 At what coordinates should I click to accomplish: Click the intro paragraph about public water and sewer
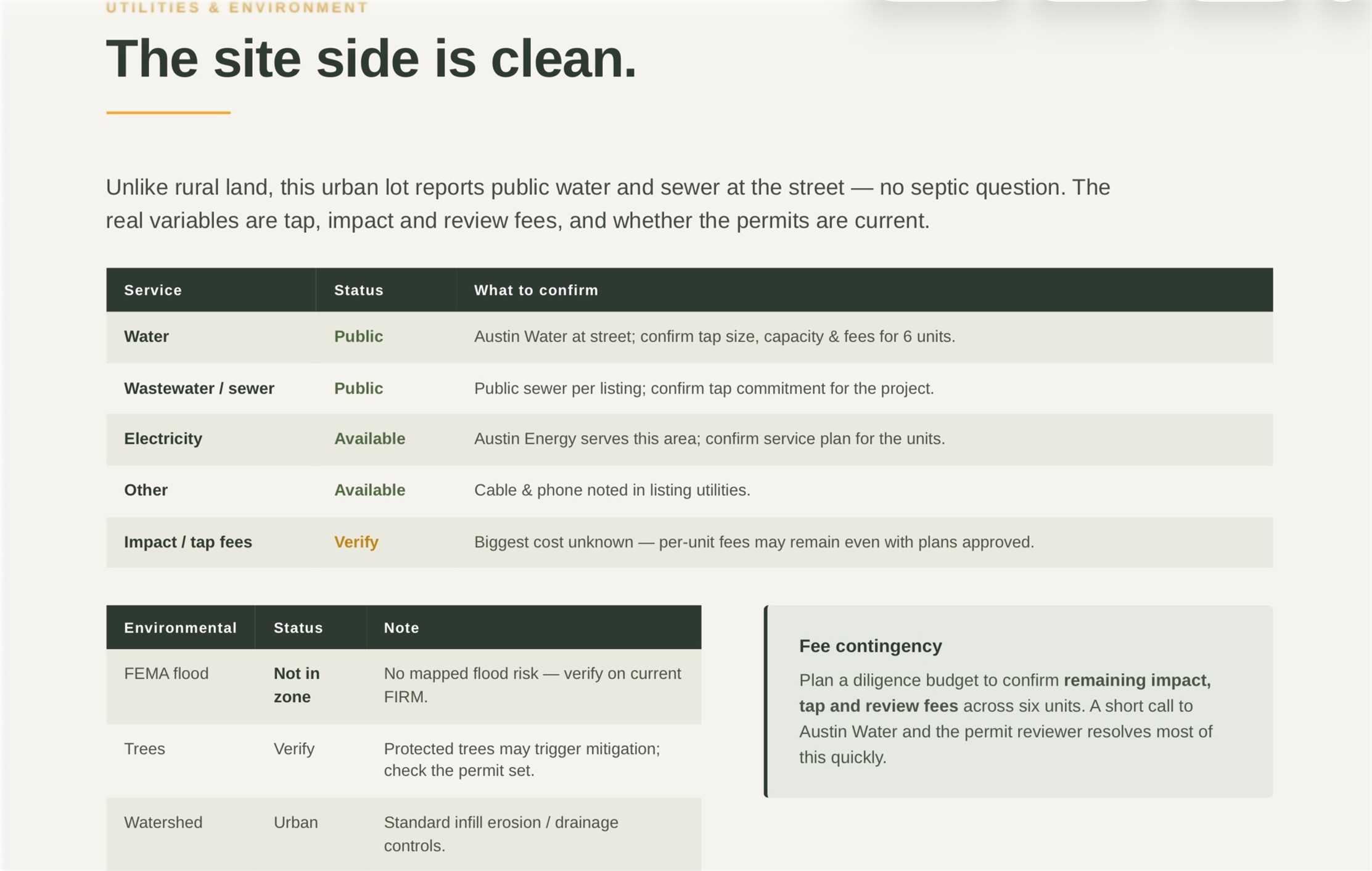coord(607,203)
